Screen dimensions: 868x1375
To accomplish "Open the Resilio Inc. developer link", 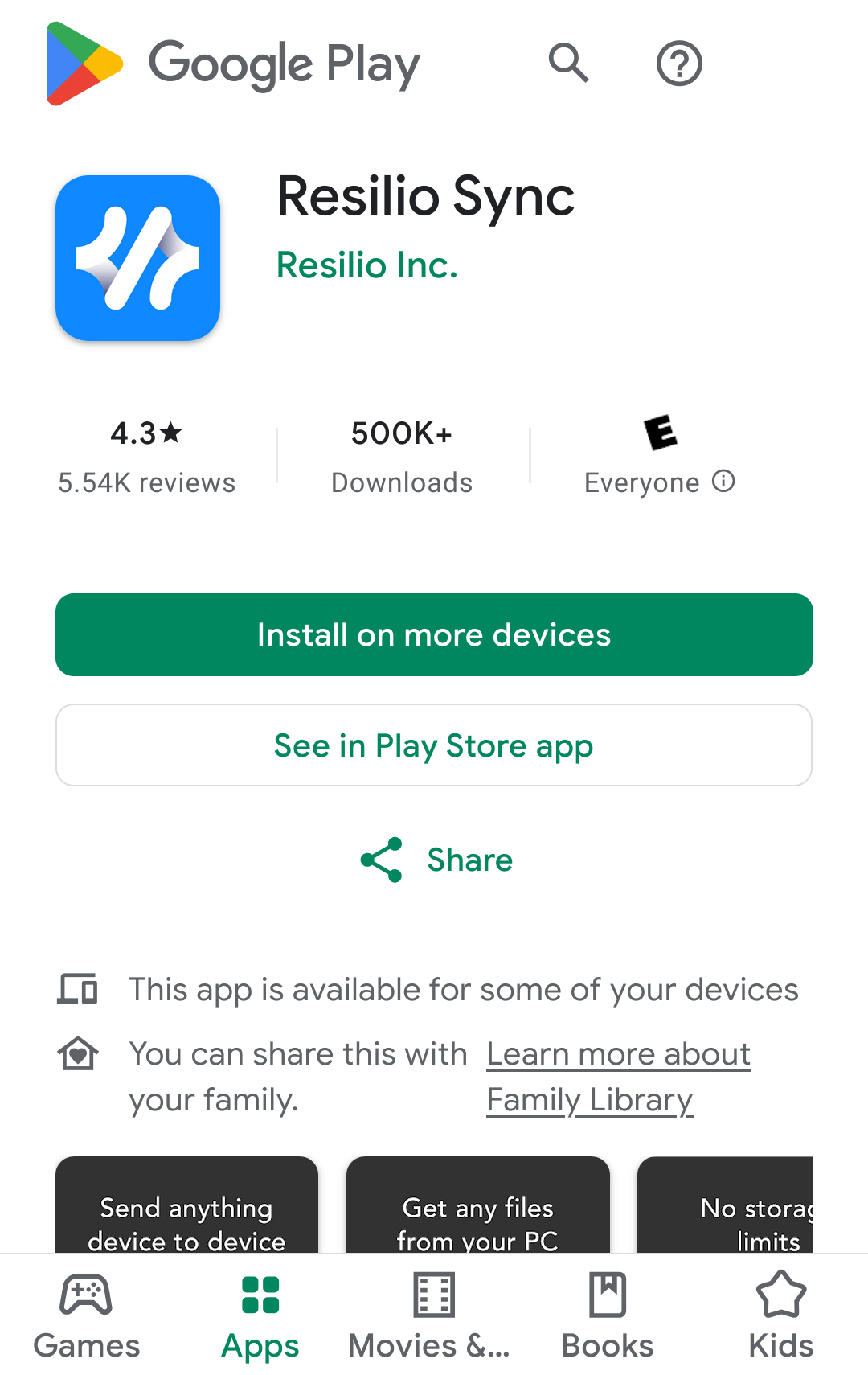I will [x=367, y=265].
